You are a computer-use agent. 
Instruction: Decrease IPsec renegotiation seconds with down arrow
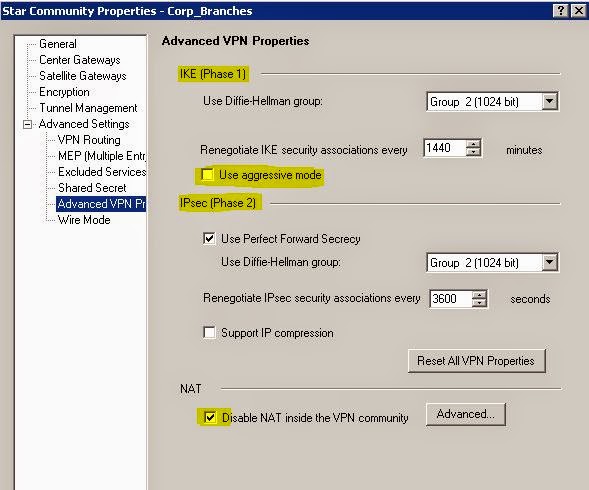tap(479, 303)
